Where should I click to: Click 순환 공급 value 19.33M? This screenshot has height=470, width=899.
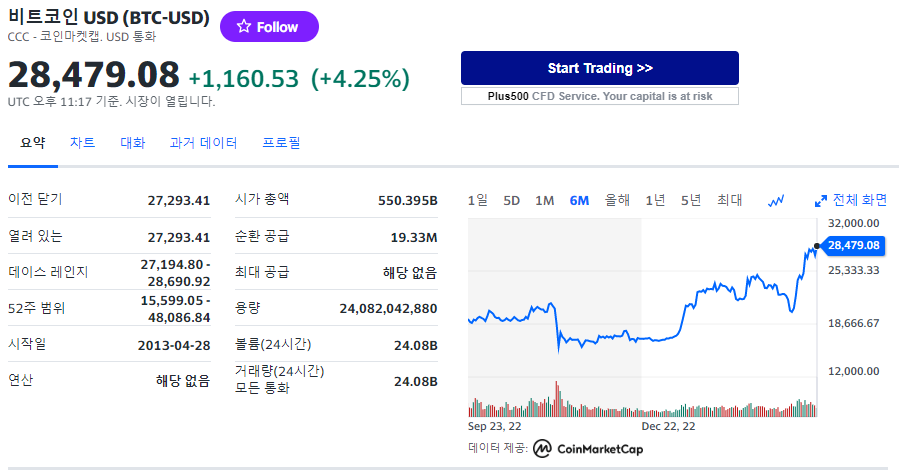(414, 237)
